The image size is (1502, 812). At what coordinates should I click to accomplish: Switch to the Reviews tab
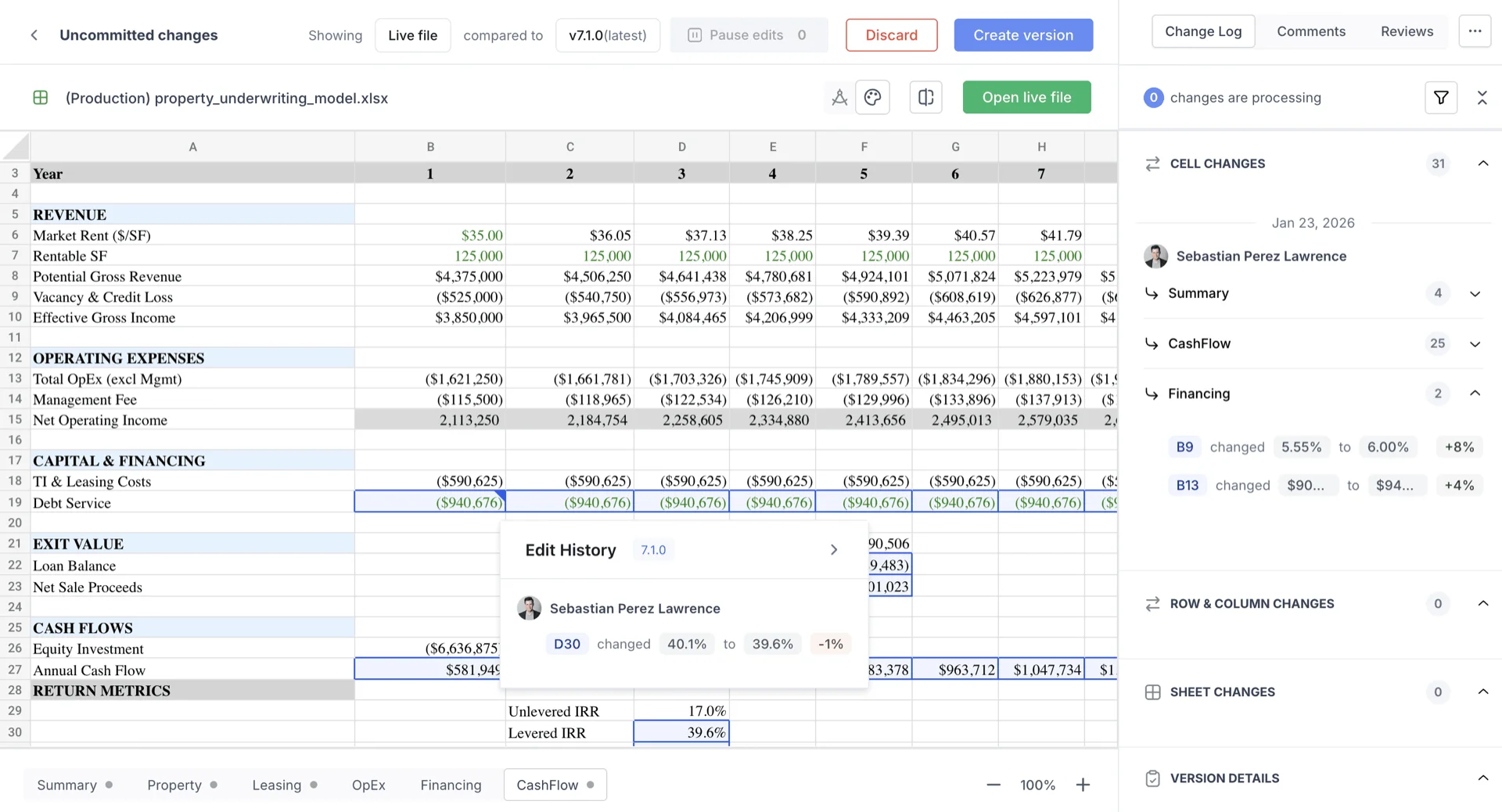(x=1406, y=31)
